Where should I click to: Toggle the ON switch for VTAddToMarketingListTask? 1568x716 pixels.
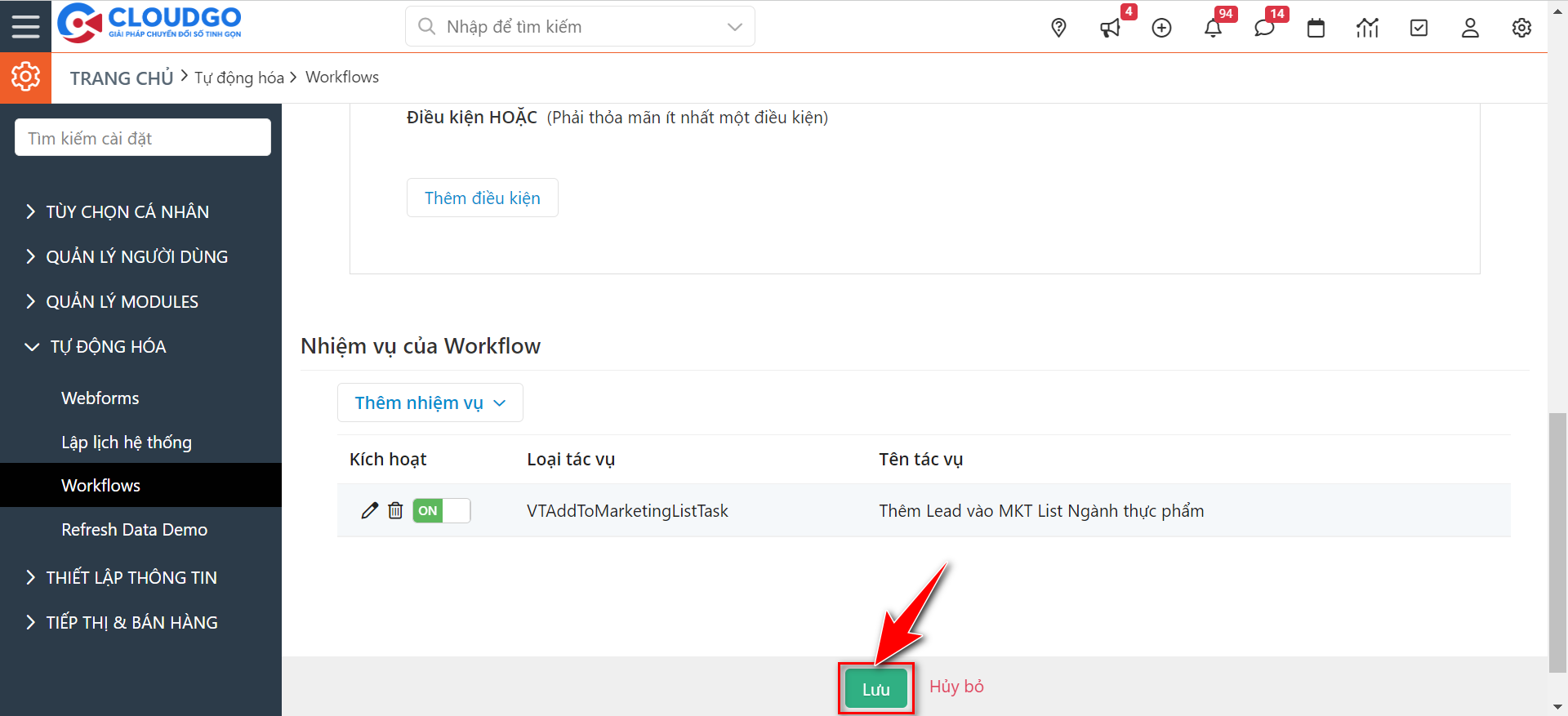[x=441, y=511]
